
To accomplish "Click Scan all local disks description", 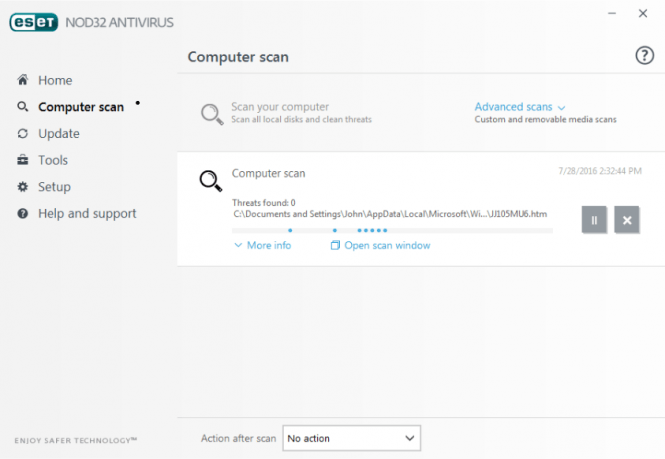I will (x=302, y=120).
